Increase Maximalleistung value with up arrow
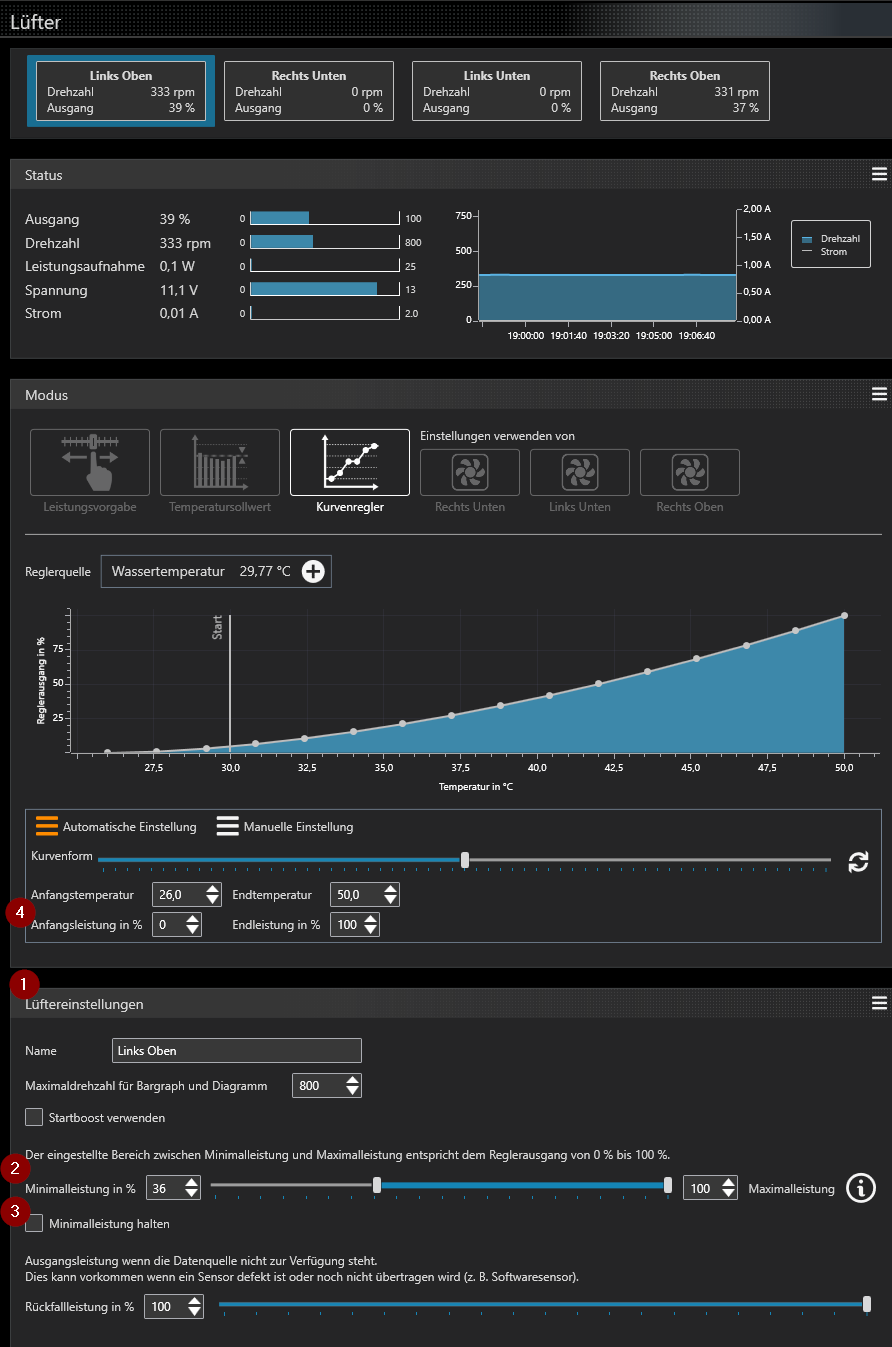Image resolution: width=892 pixels, height=1347 pixels. (x=728, y=1183)
